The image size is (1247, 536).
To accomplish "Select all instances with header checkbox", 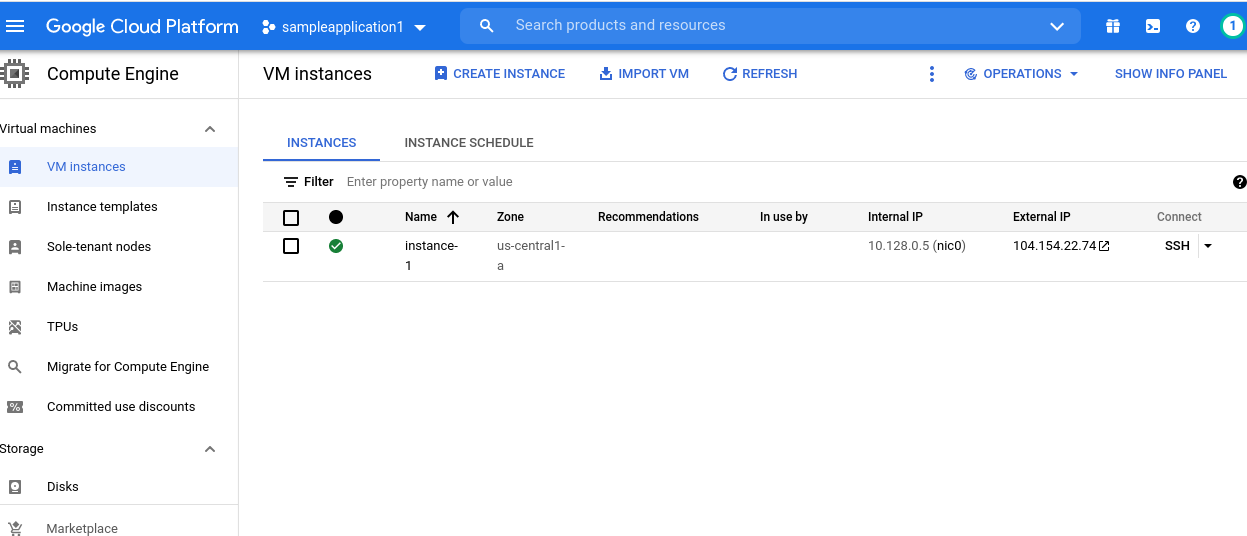I will click(291, 218).
